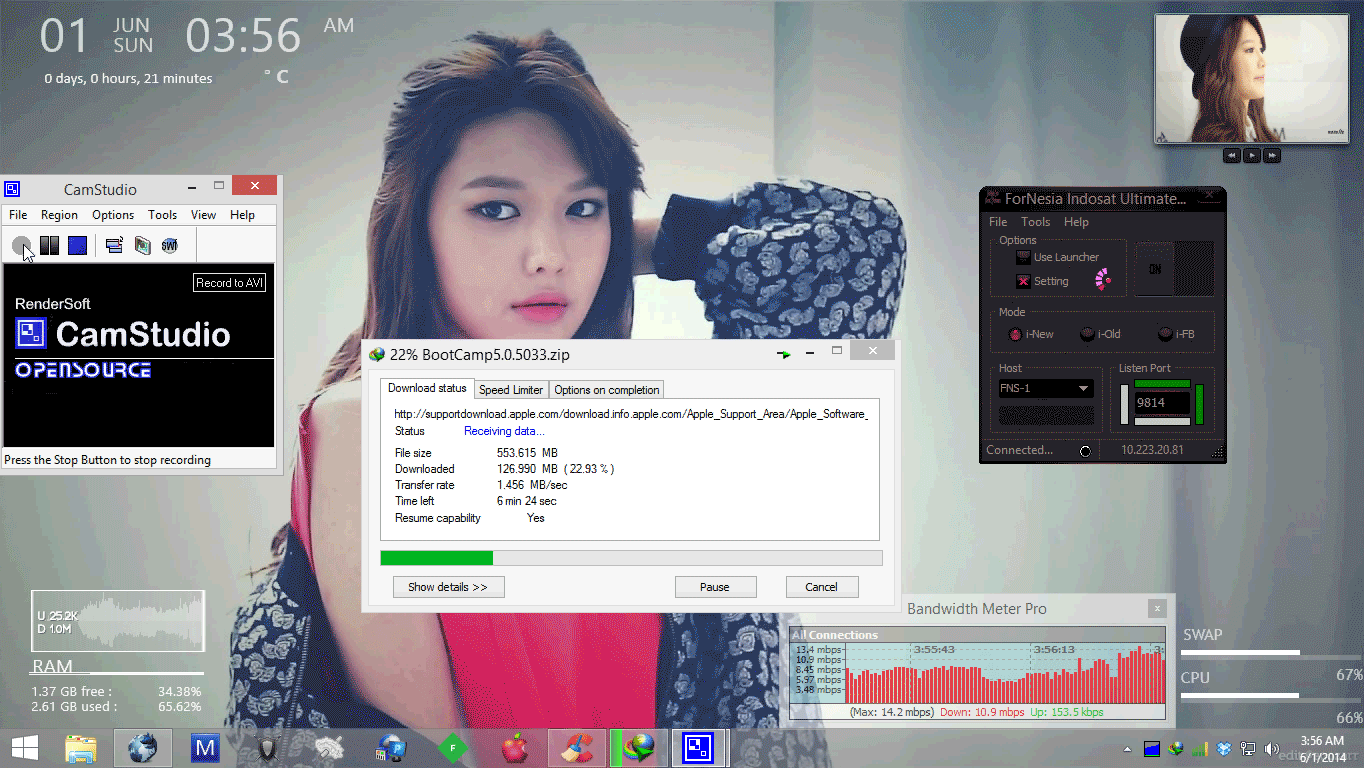Open the Windows Start button
1364x768 pixels.
point(24,748)
